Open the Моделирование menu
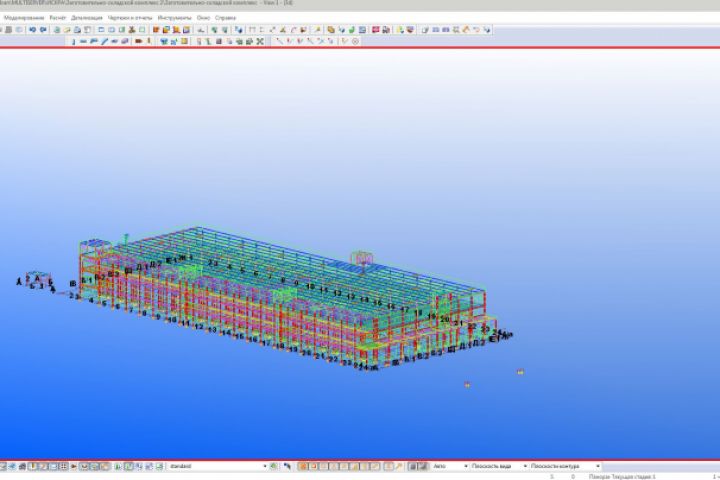 pyautogui.click(x=22, y=18)
